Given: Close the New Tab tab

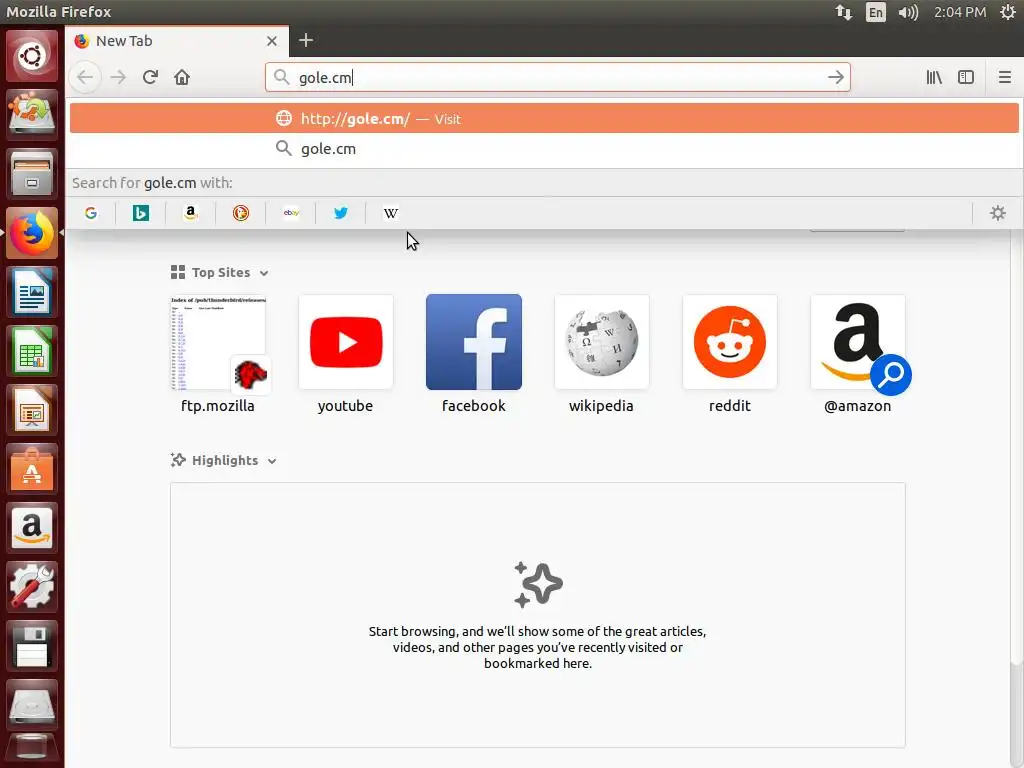Looking at the screenshot, I should [x=272, y=40].
